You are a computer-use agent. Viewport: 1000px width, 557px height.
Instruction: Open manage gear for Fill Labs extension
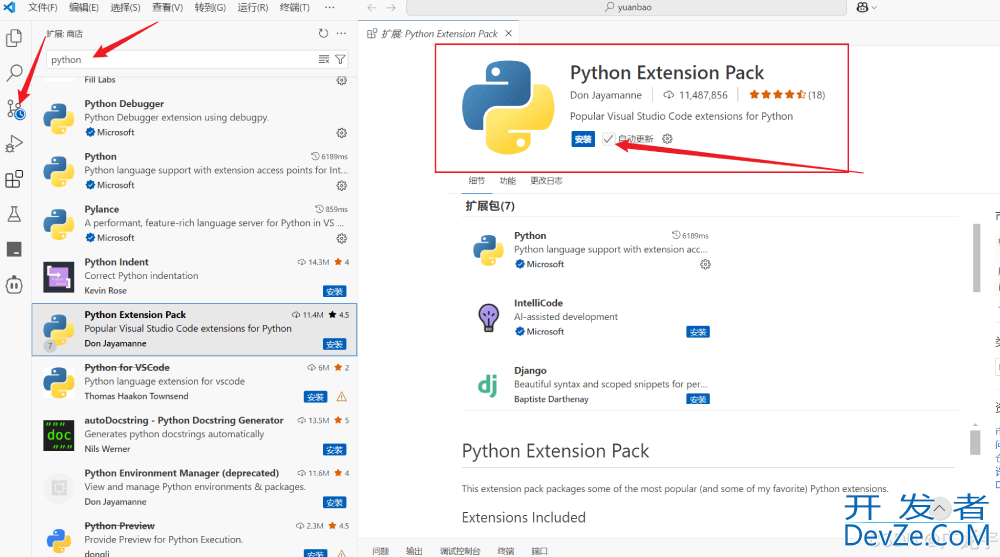342,80
